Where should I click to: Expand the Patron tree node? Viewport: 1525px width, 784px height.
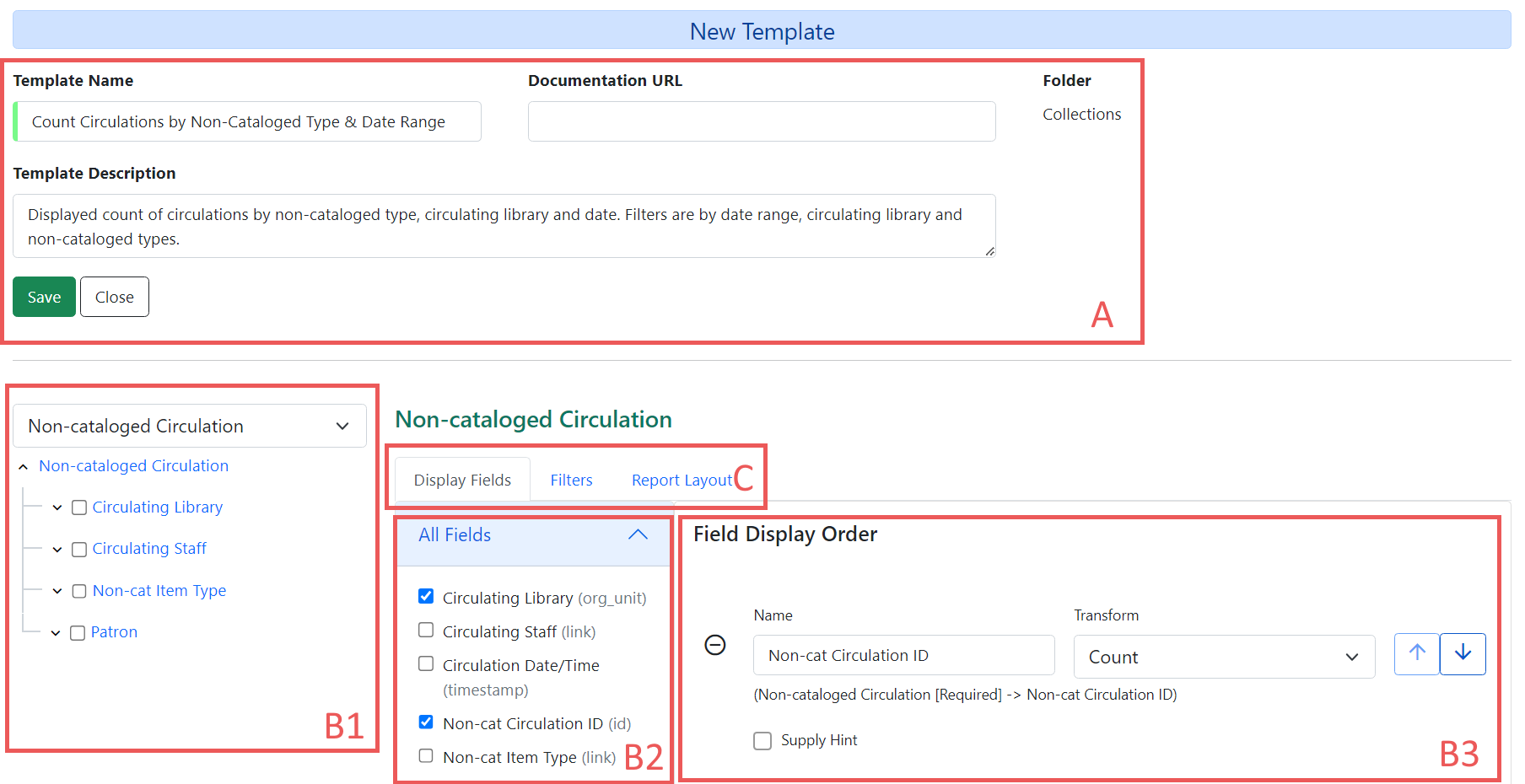tap(56, 632)
